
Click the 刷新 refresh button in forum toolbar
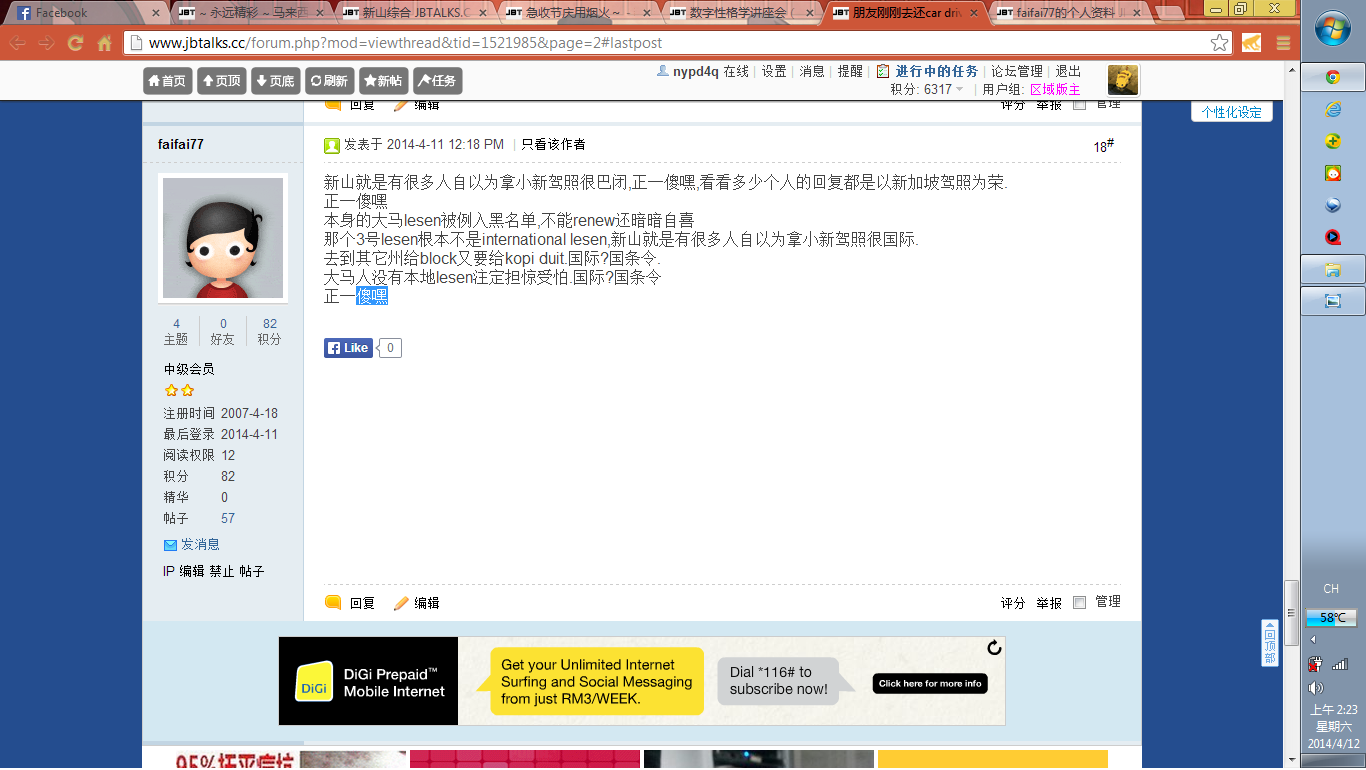[329, 81]
